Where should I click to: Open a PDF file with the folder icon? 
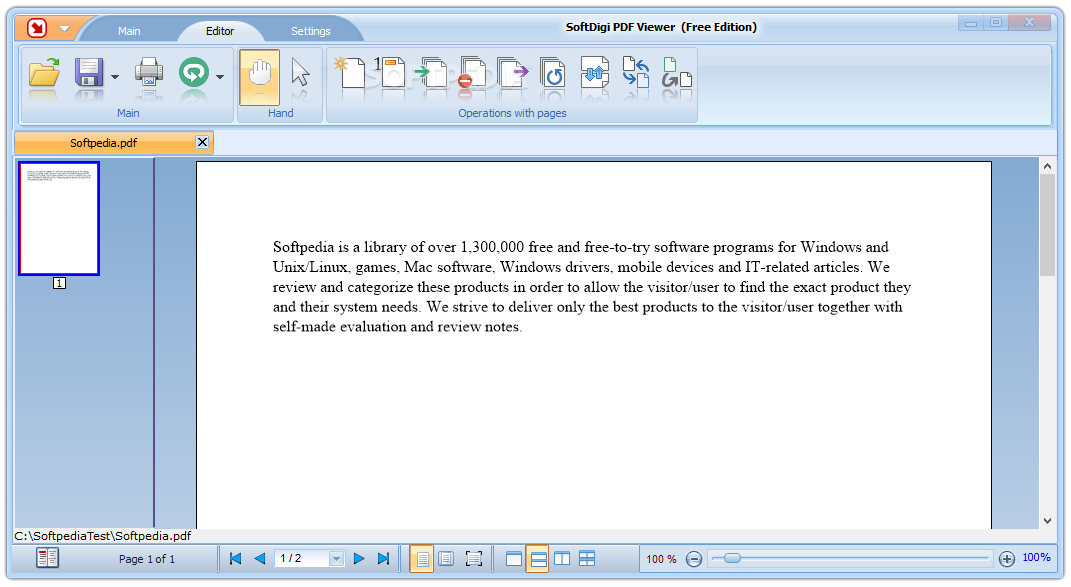[x=44, y=73]
